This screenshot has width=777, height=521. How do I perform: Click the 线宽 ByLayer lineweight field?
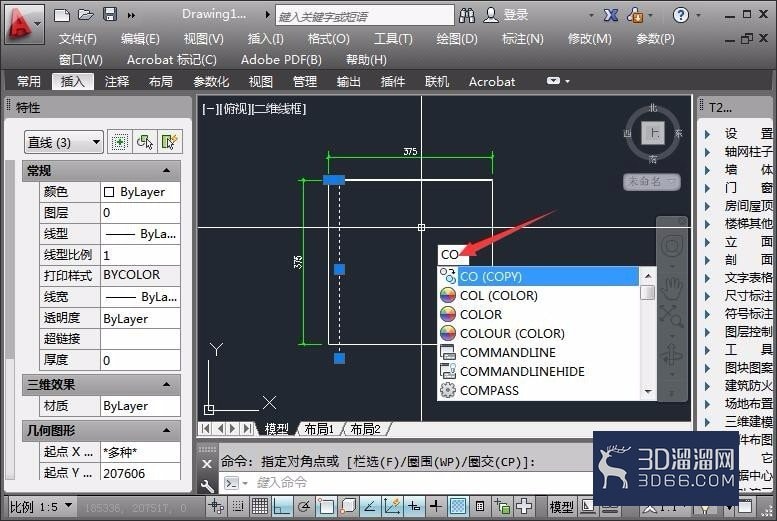(x=140, y=296)
